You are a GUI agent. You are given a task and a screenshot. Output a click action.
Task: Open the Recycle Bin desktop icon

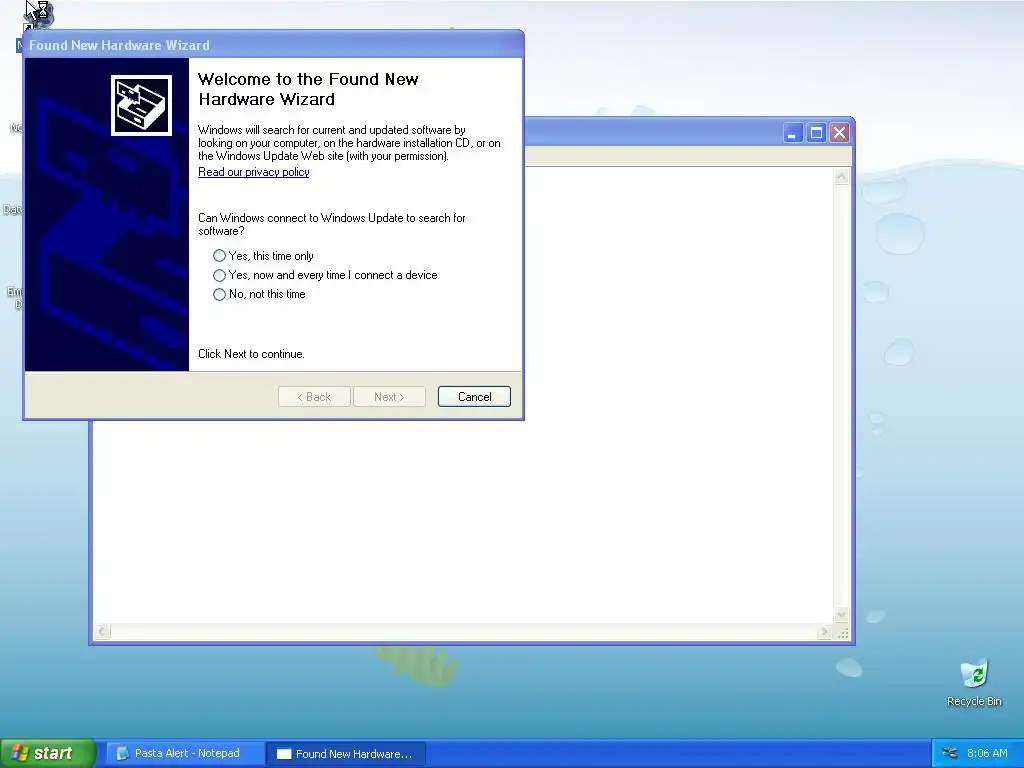tap(974, 683)
